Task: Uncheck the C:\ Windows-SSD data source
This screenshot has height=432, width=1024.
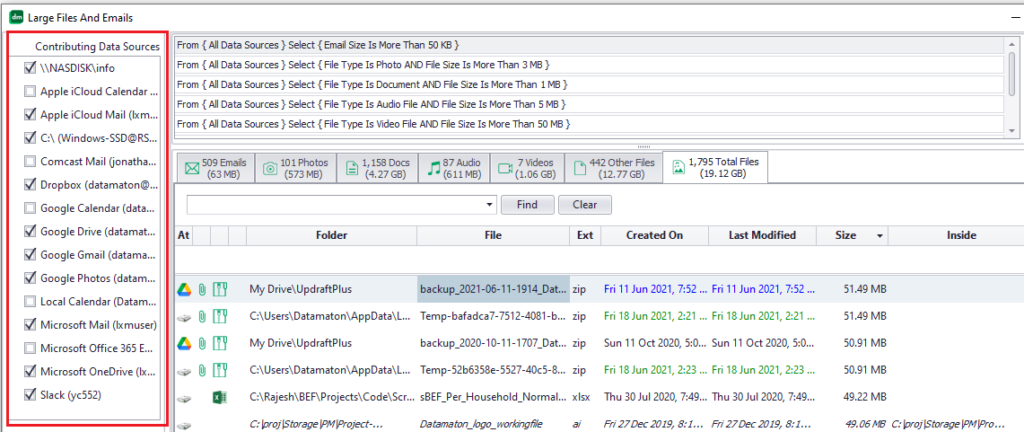Action: [x=29, y=138]
